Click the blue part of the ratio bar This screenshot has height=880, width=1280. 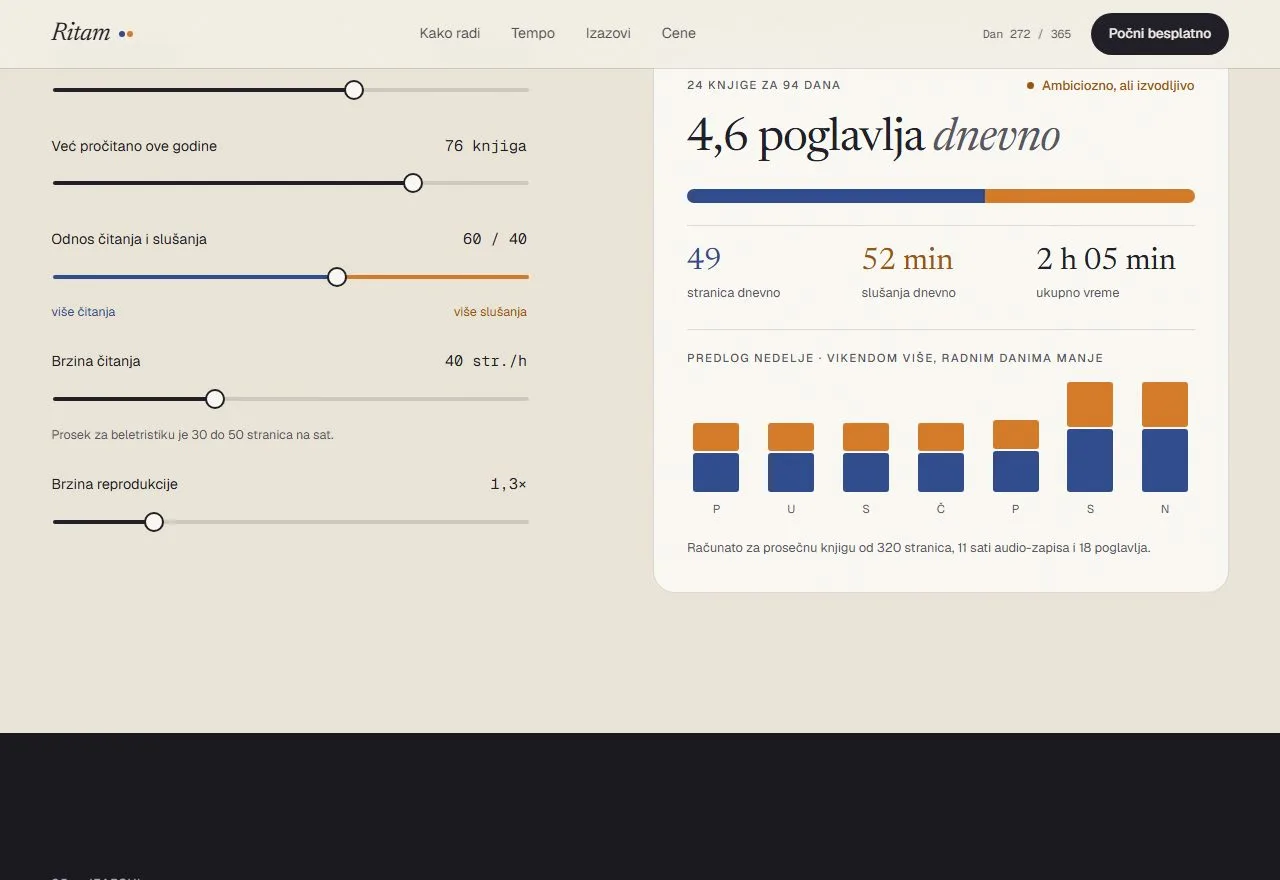point(836,196)
